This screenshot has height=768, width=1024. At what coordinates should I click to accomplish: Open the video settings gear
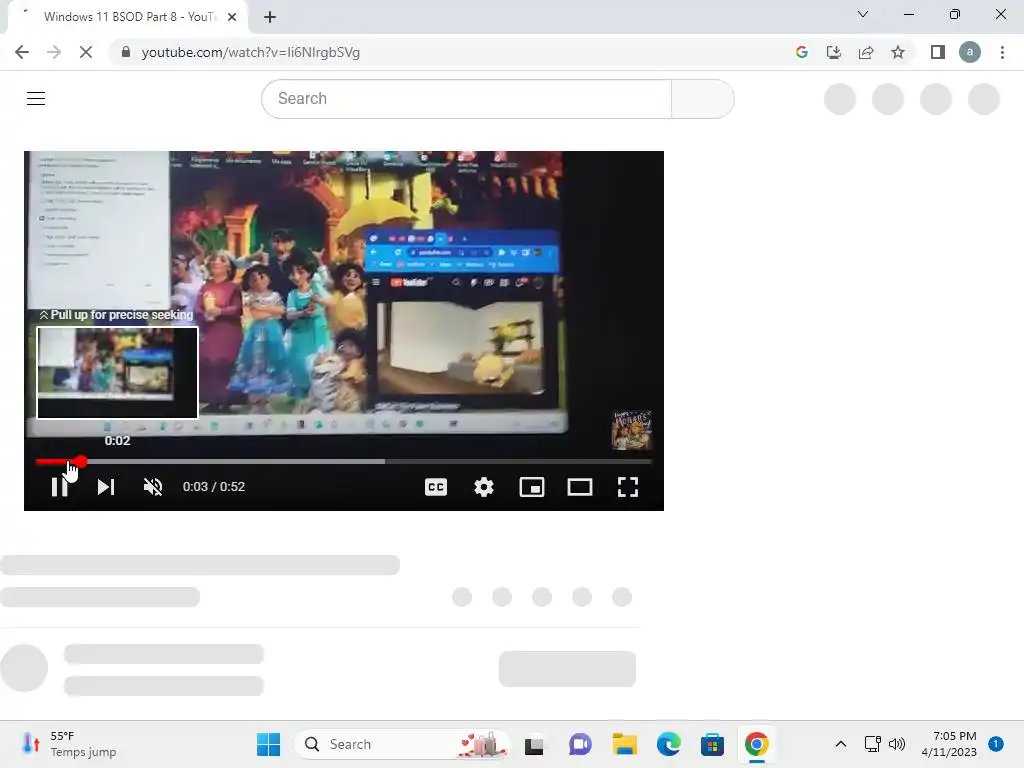click(484, 487)
